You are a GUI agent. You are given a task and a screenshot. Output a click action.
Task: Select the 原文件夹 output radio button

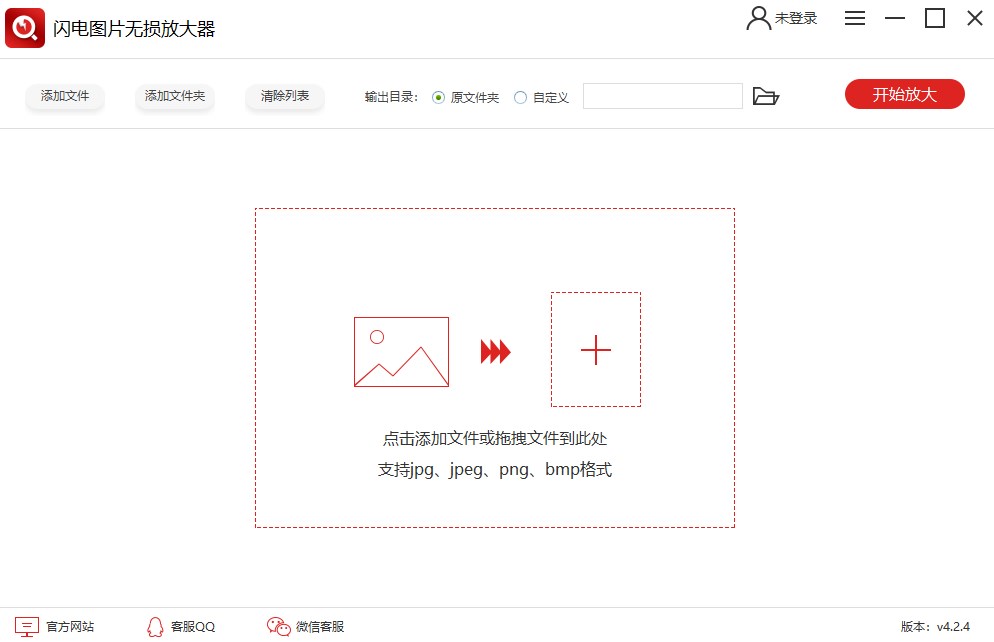pos(438,96)
